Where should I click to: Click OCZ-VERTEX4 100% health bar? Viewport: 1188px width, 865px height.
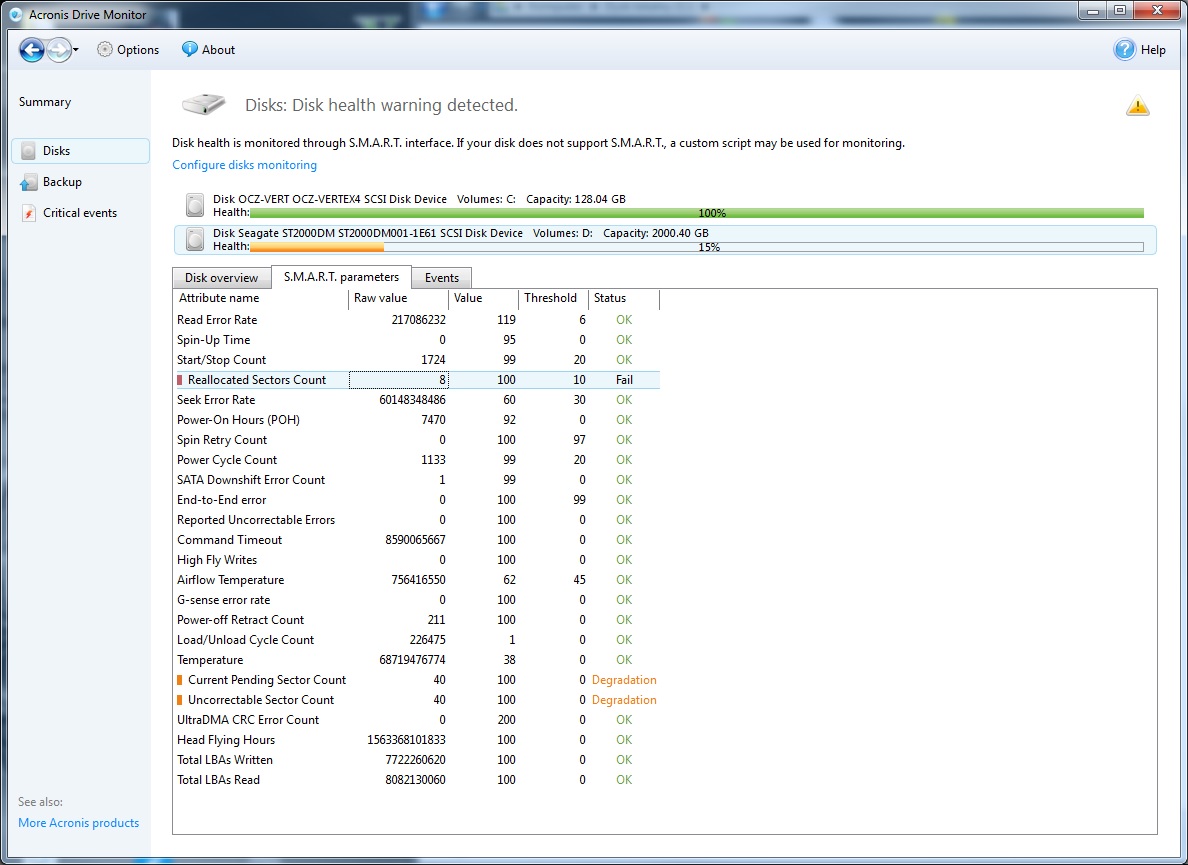click(x=696, y=213)
